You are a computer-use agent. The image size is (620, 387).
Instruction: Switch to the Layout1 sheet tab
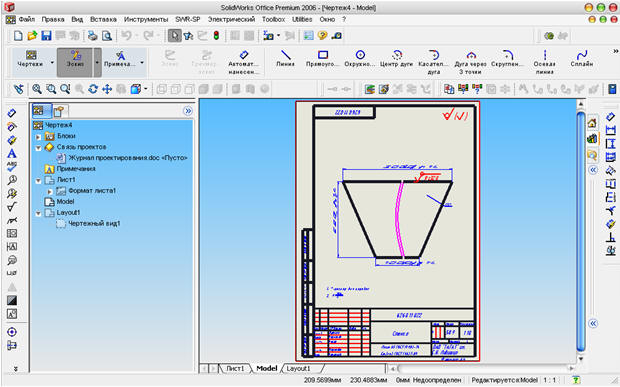[x=299, y=368]
